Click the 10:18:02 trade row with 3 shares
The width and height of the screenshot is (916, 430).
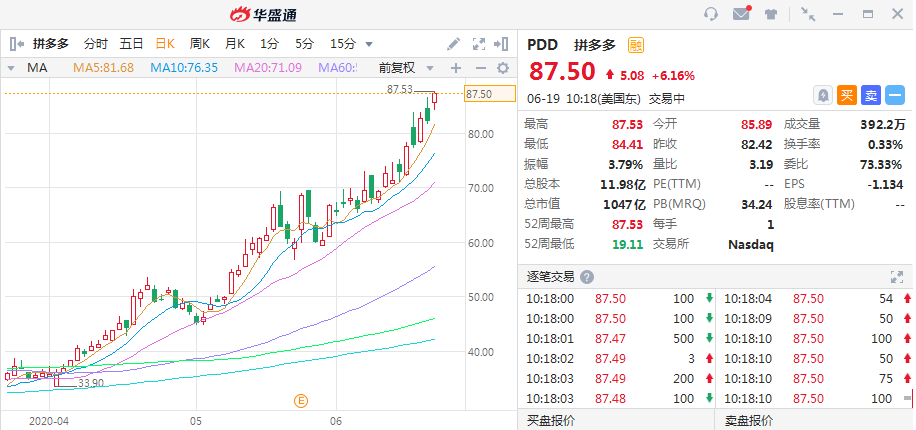coord(616,359)
